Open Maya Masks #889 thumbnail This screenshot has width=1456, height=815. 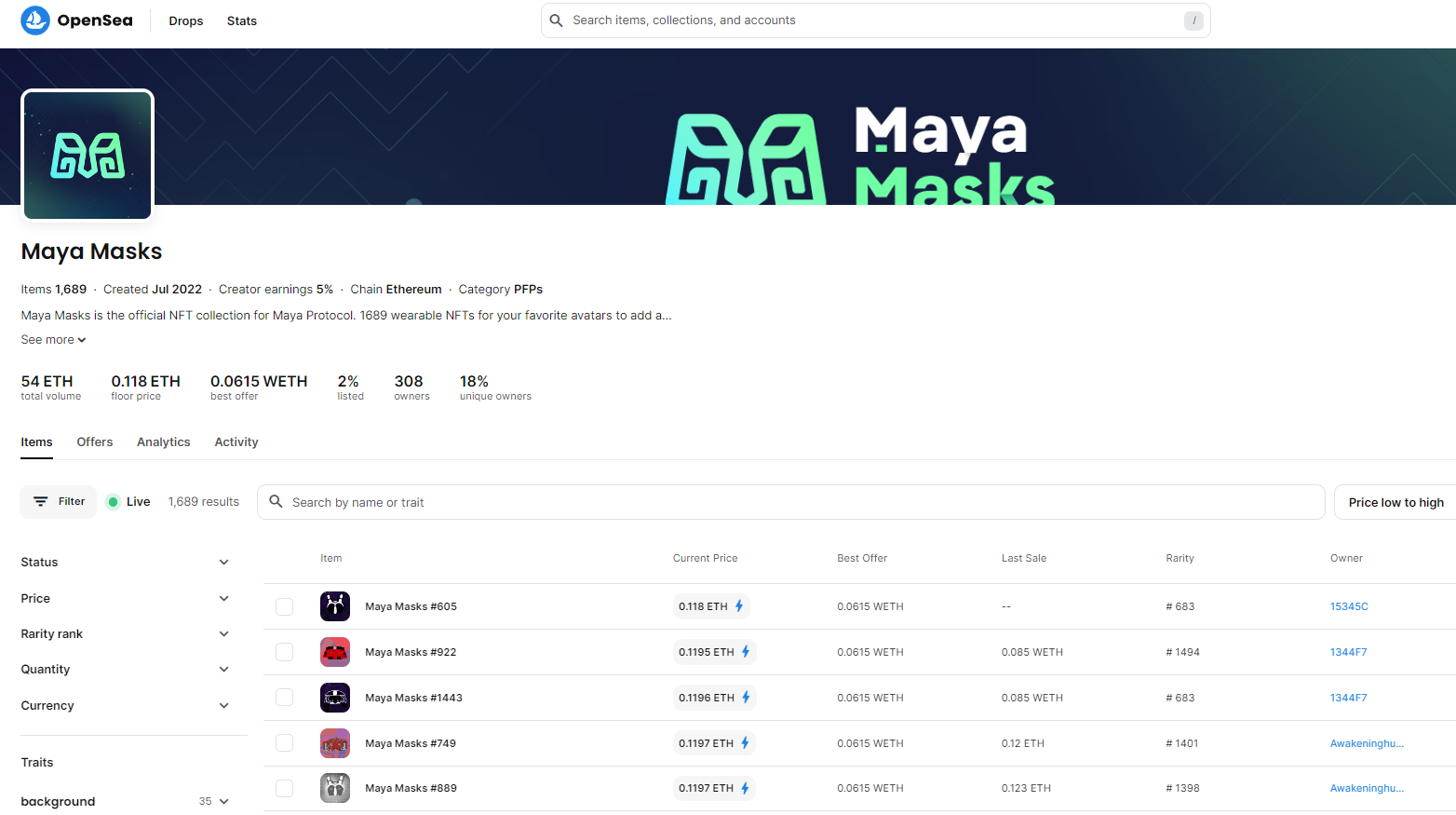point(335,788)
